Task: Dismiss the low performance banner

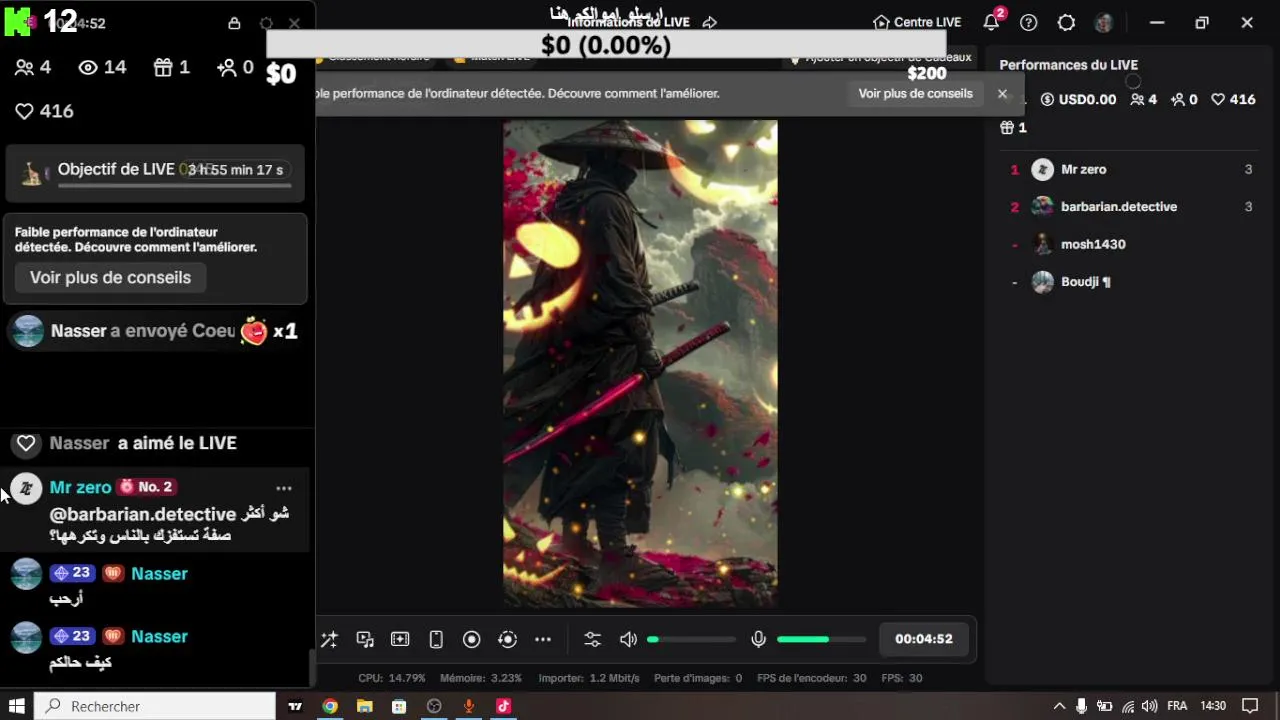Action: (x=1002, y=93)
